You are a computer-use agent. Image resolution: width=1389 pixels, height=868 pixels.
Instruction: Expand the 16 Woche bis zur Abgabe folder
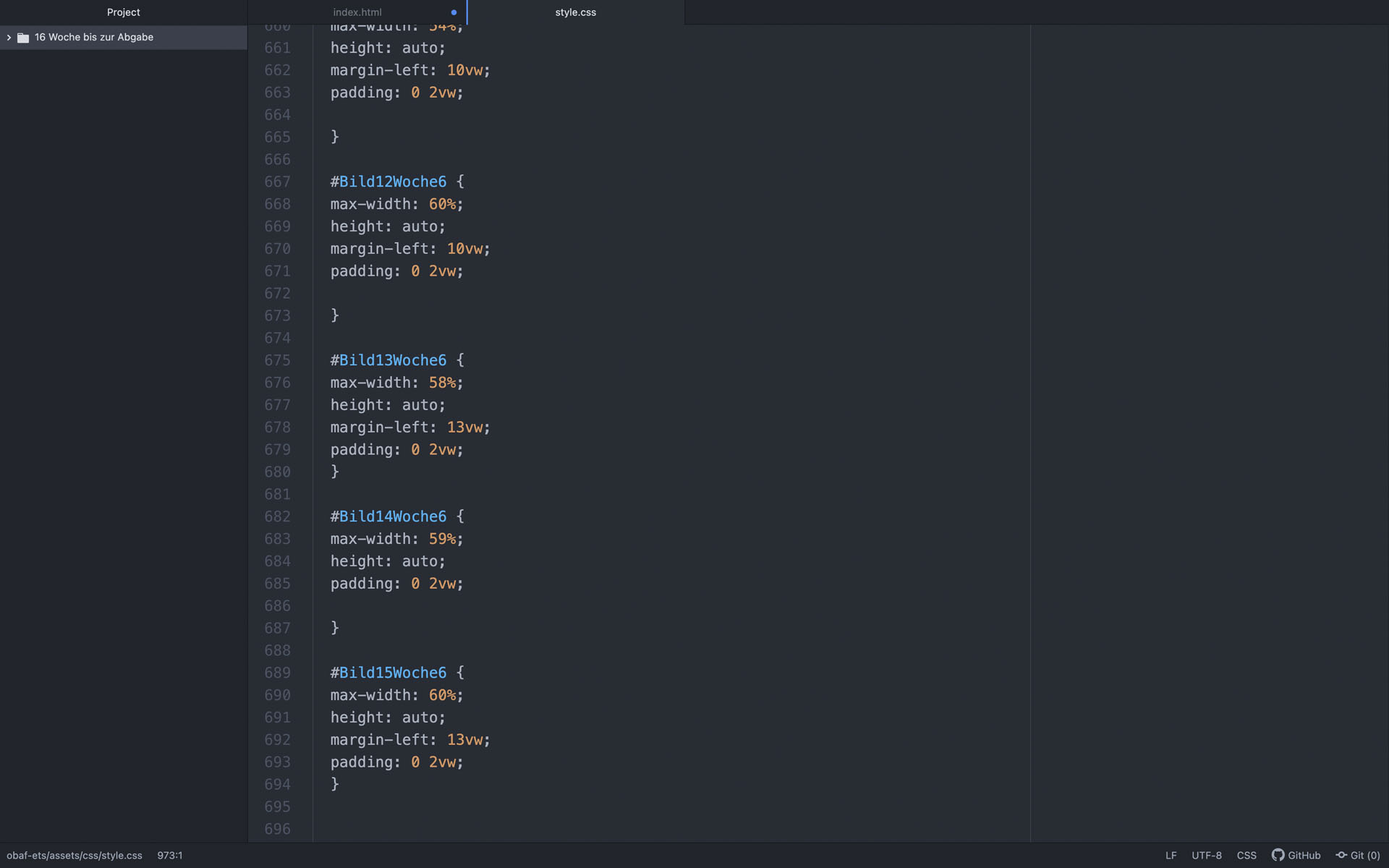coord(9,38)
